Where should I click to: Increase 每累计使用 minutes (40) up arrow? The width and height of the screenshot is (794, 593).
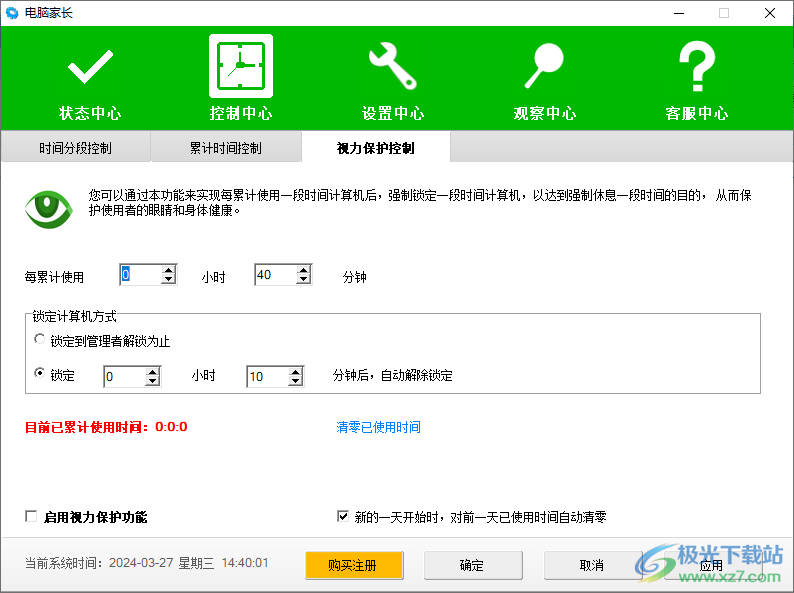click(304, 270)
